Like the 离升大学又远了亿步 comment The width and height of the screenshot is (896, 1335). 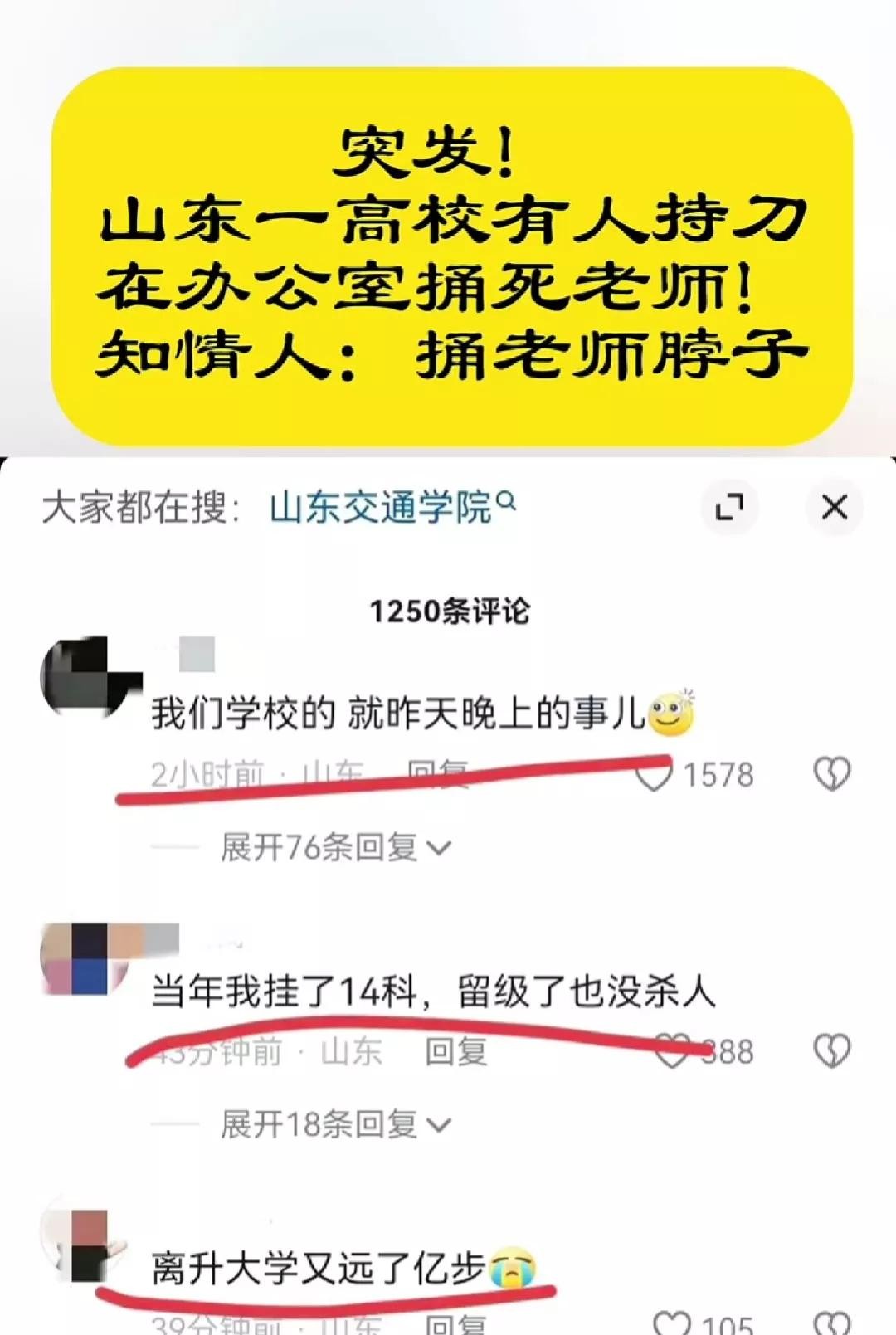[672, 1323]
